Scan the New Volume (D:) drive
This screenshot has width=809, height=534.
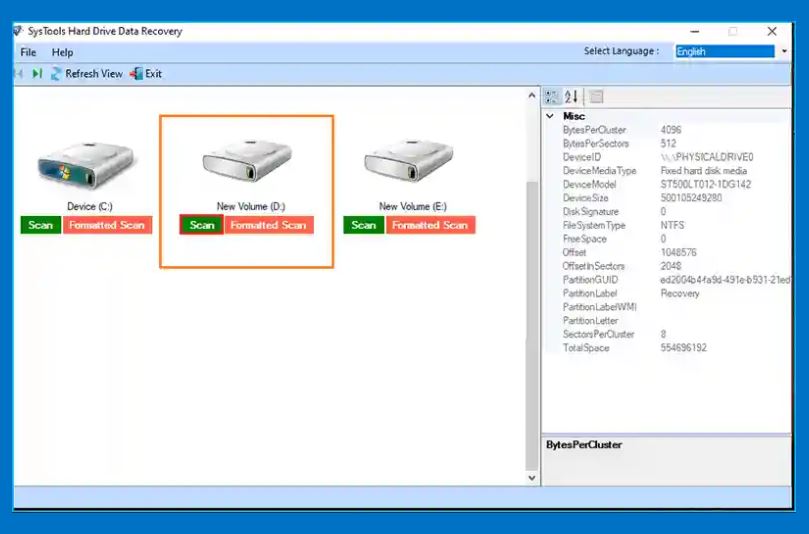(202, 225)
